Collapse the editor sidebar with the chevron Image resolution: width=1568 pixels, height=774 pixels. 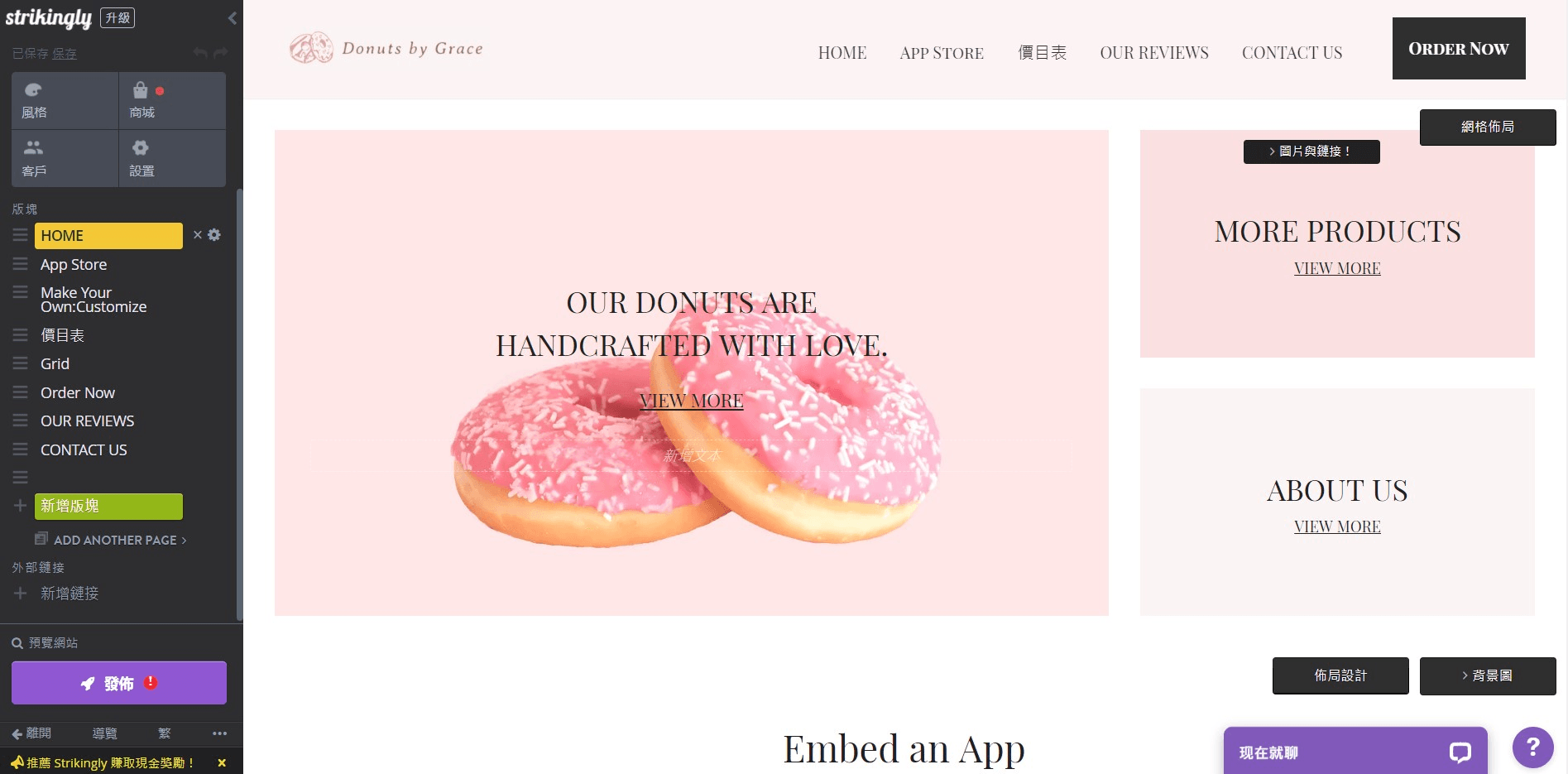pos(233,17)
